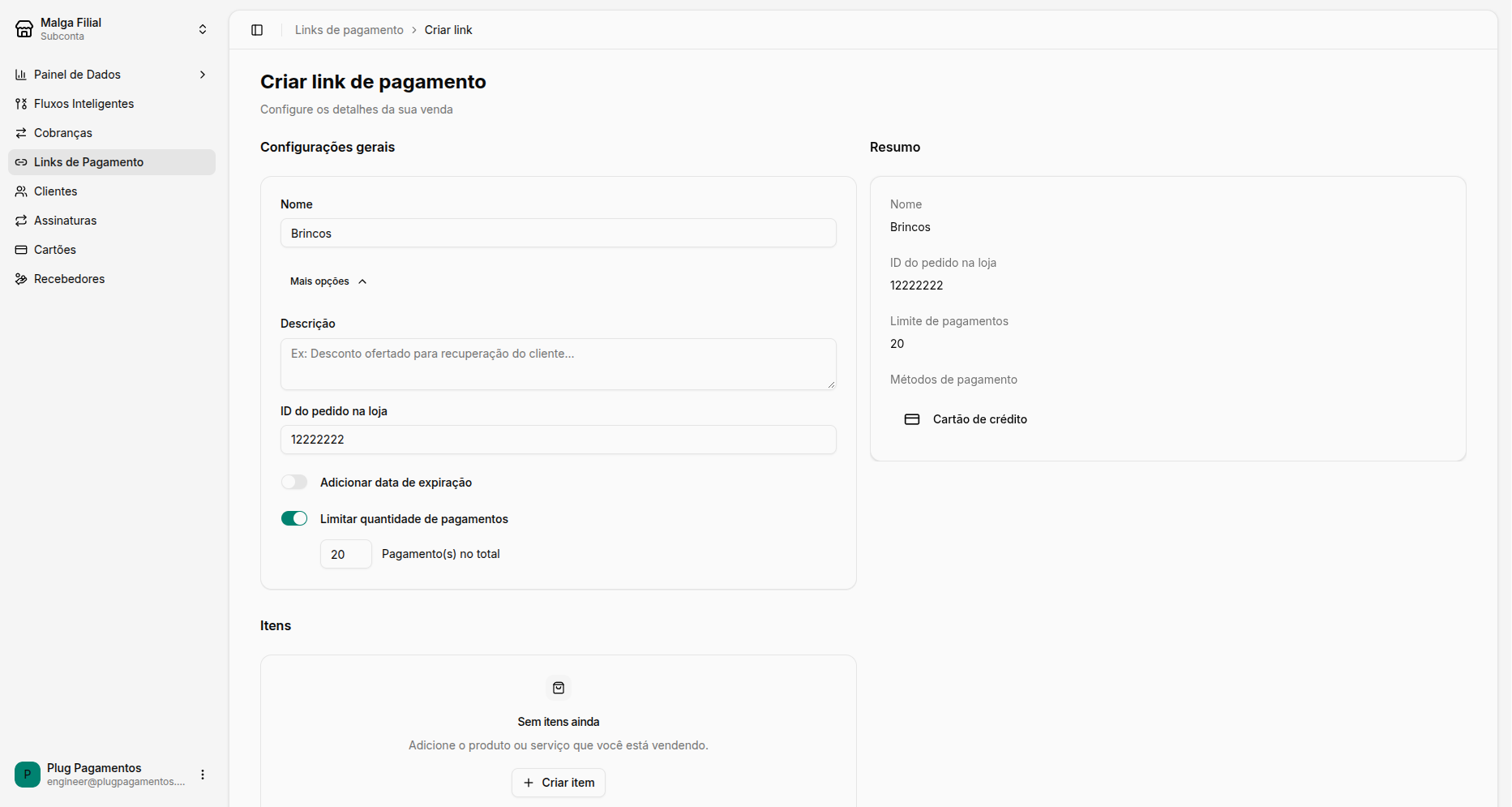The height and width of the screenshot is (807, 1512).
Task: Select Links de Pagamento in sidebar
Action: [112, 162]
